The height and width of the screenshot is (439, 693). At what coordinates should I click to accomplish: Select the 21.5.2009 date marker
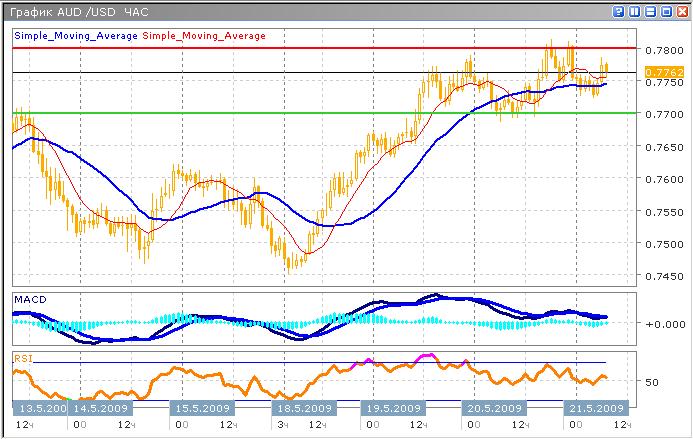595,409
